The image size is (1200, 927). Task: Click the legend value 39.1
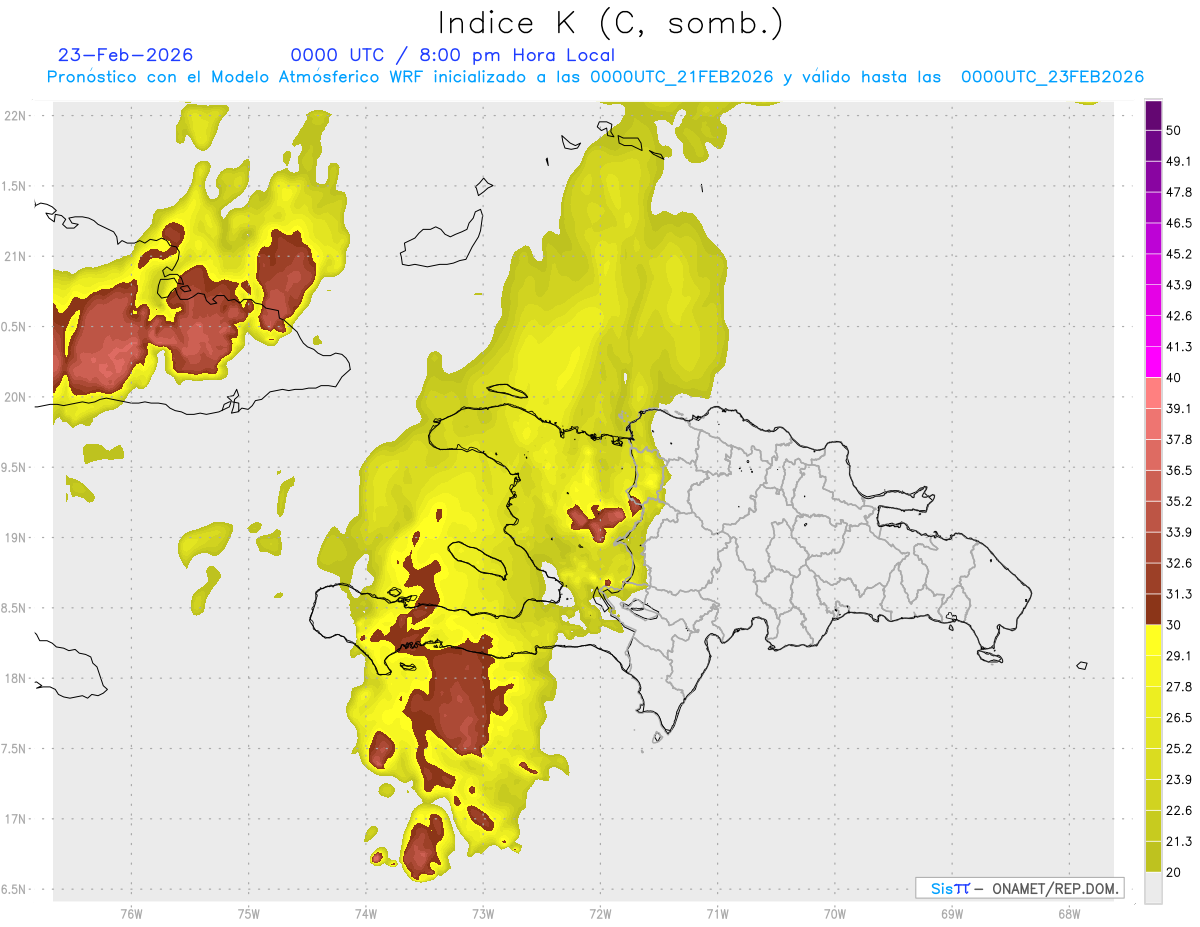[x=1179, y=408]
